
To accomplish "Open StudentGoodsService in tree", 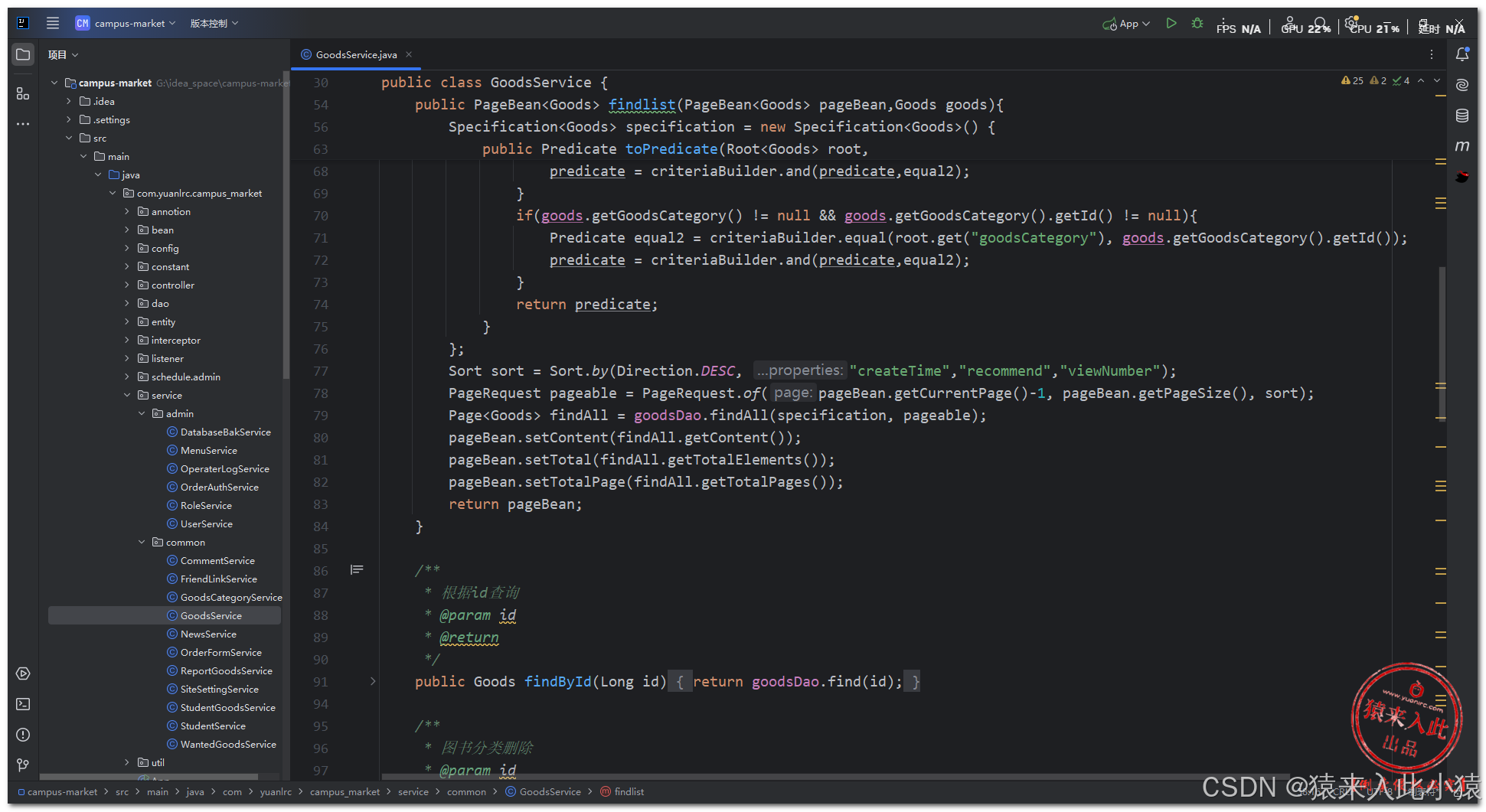I will pyautogui.click(x=227, y=707).
